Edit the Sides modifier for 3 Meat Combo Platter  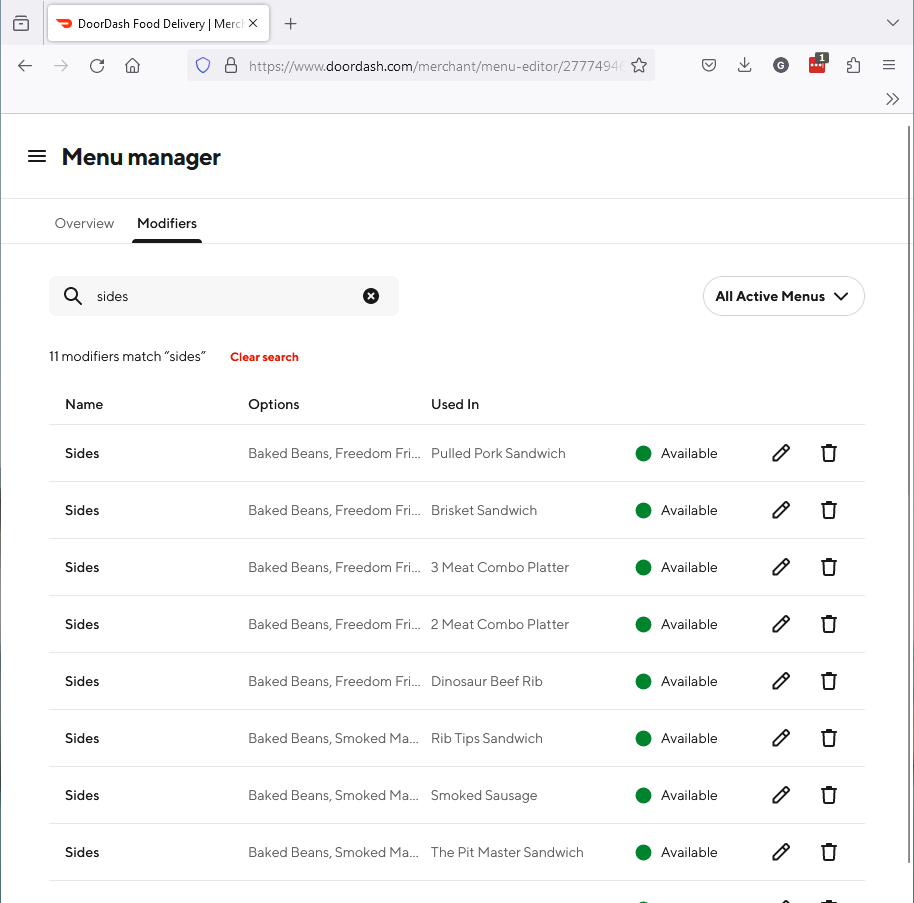(x=781, y=567)
